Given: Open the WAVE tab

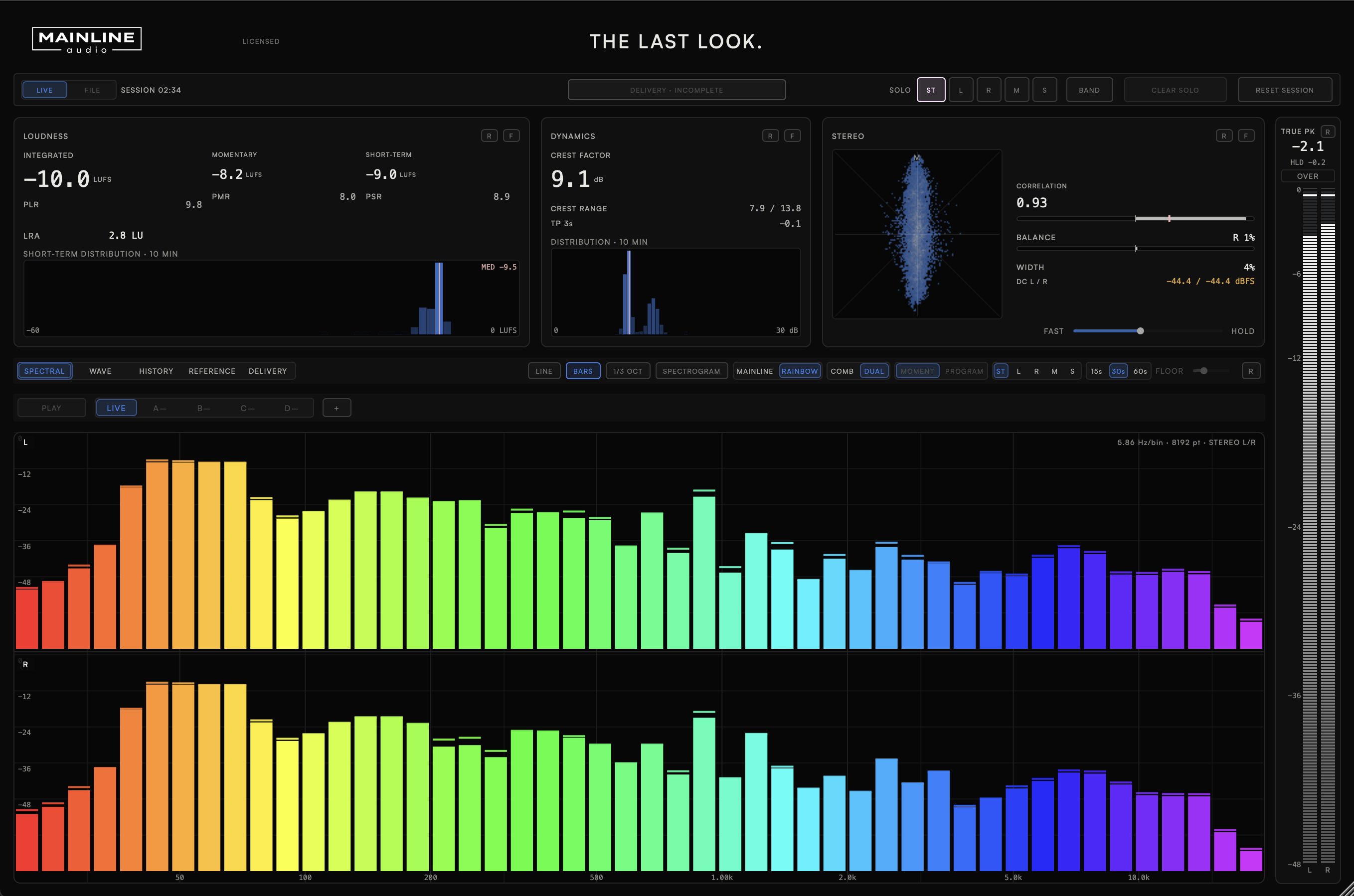Looking at the screenshot, I should pyautogui.click(x=101, y=371).
